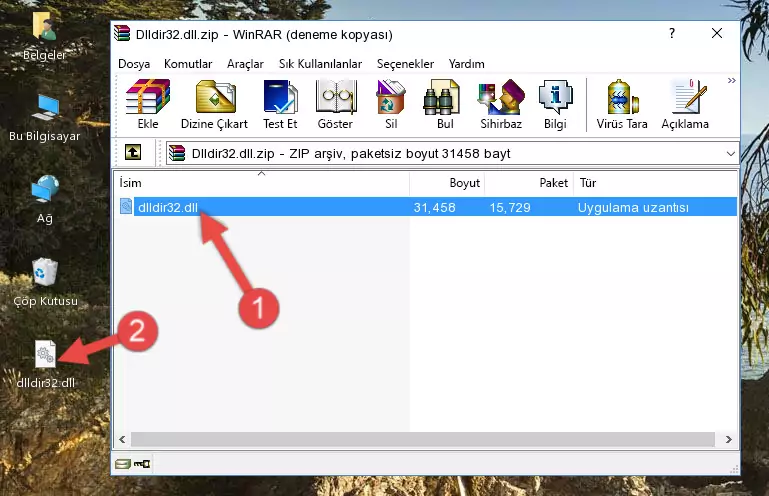769x496 pixels.
Task: Open the Yardım menu
Action: (x=466, y=64)
